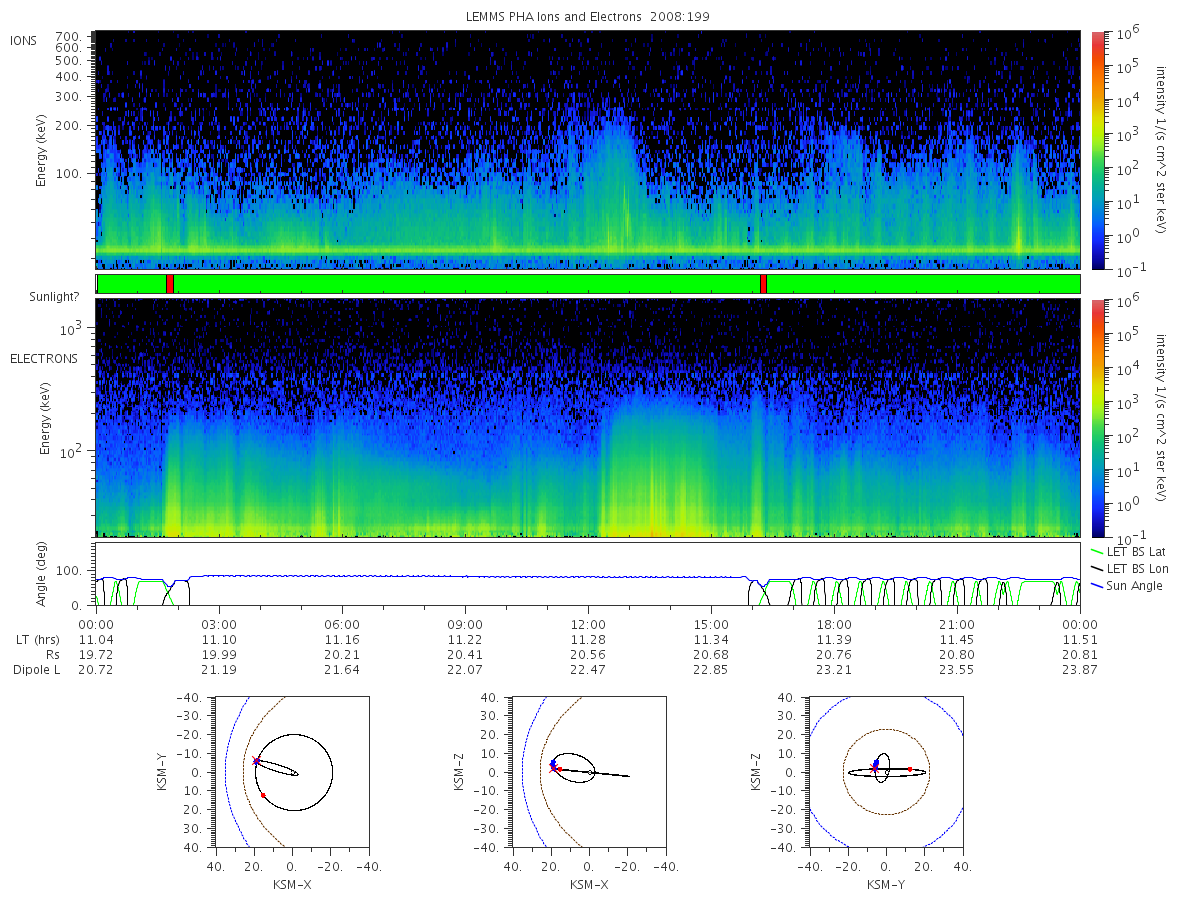Click the 12:00 time axis label

(x=588, y=622)
